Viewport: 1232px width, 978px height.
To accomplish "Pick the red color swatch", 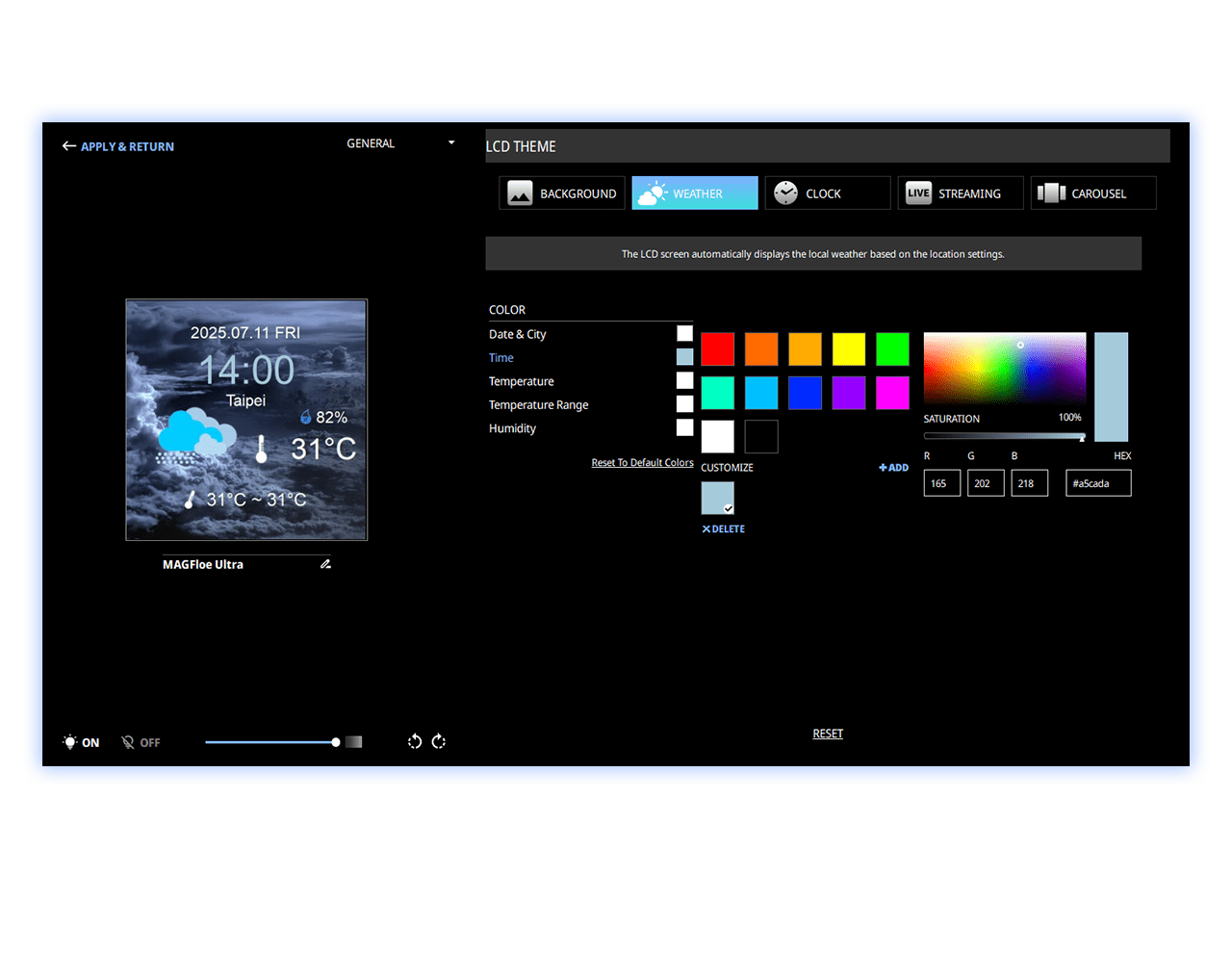I will pos(717,349).
